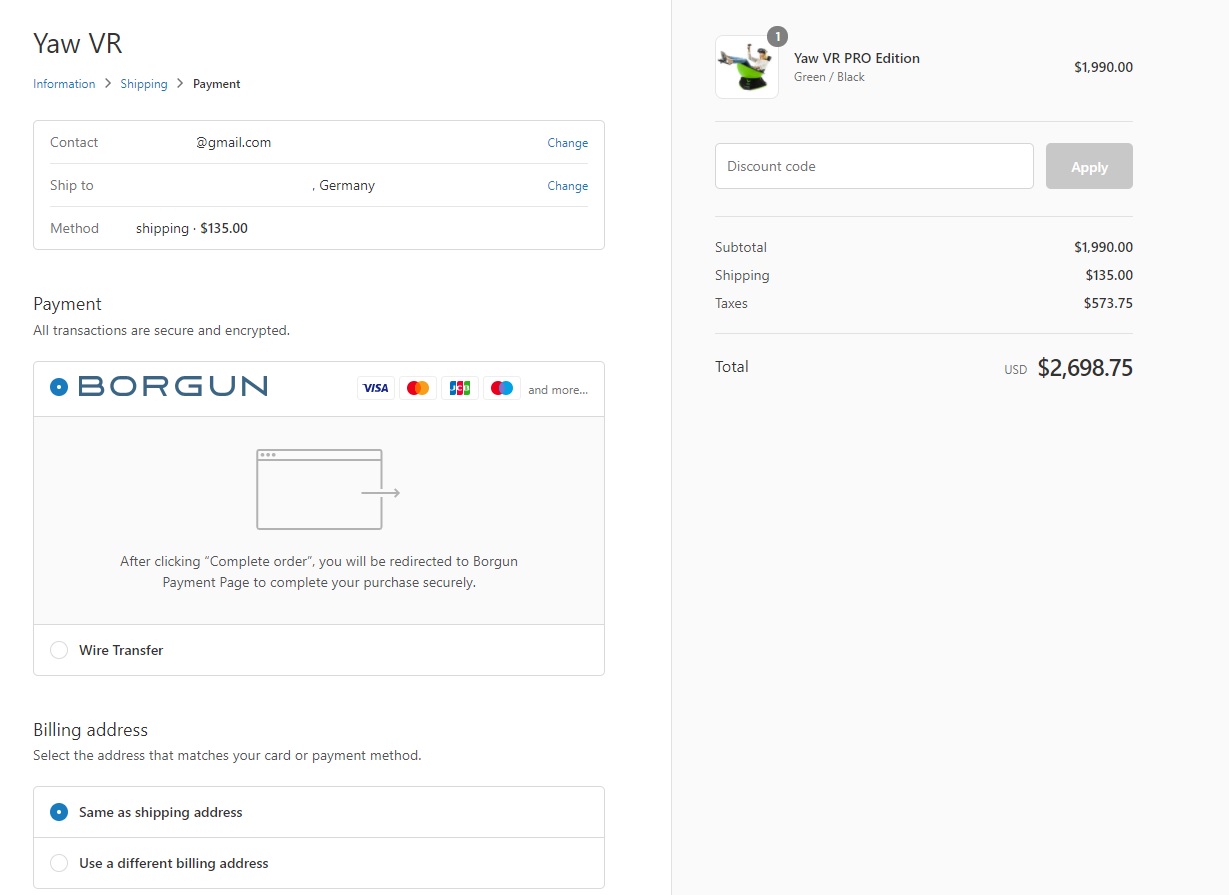The height and width of the screenshot is (895, 1229).
Task: Go back to Information step
Action: (x=64, y=84)
